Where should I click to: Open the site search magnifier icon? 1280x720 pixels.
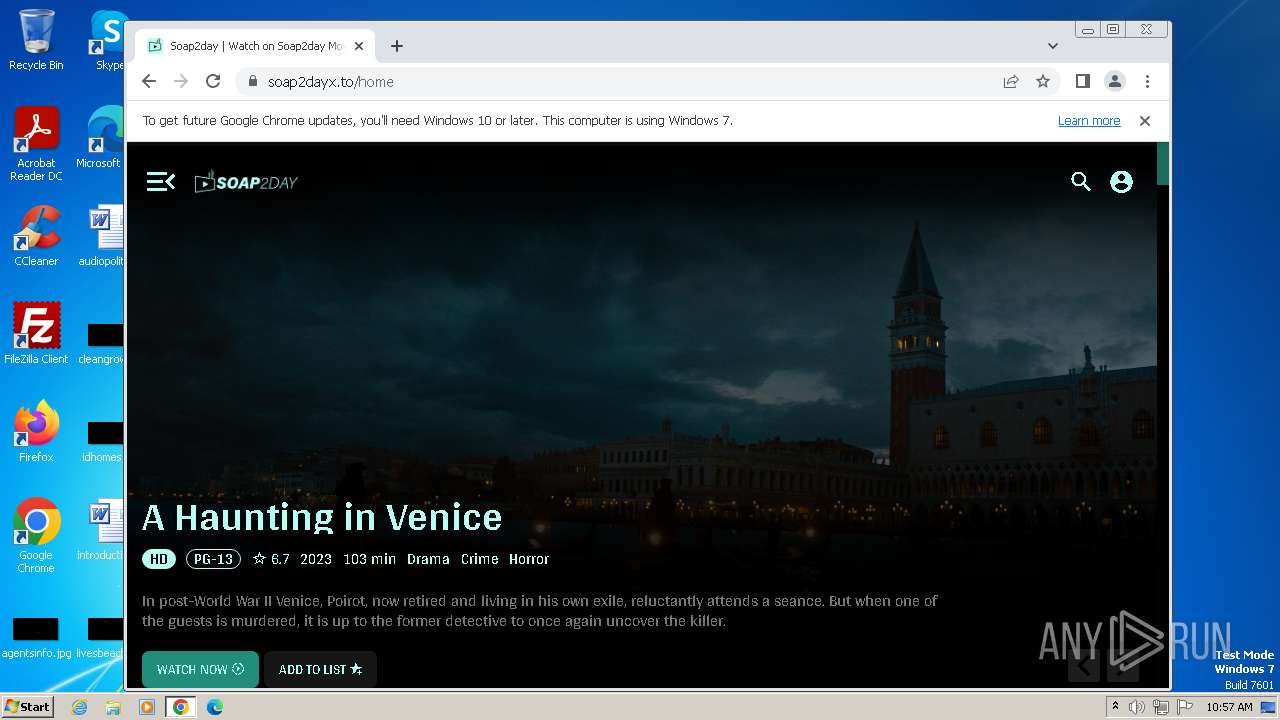click(x=1081, y=181)
